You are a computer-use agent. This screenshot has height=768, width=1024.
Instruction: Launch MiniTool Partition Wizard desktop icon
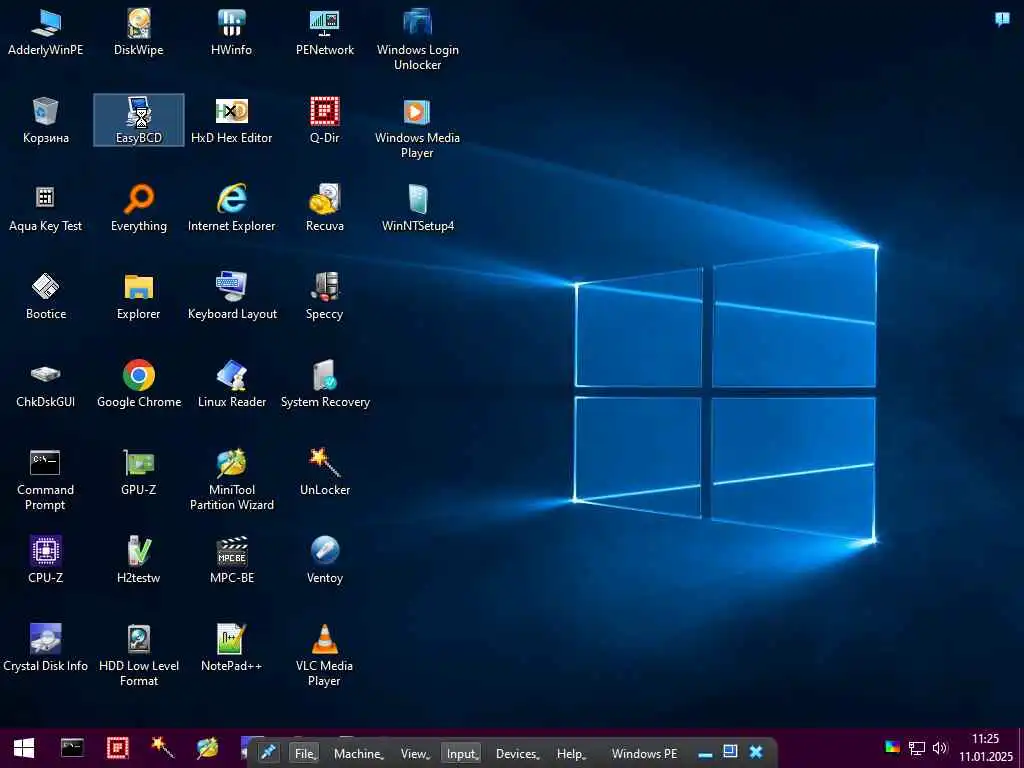231,479
